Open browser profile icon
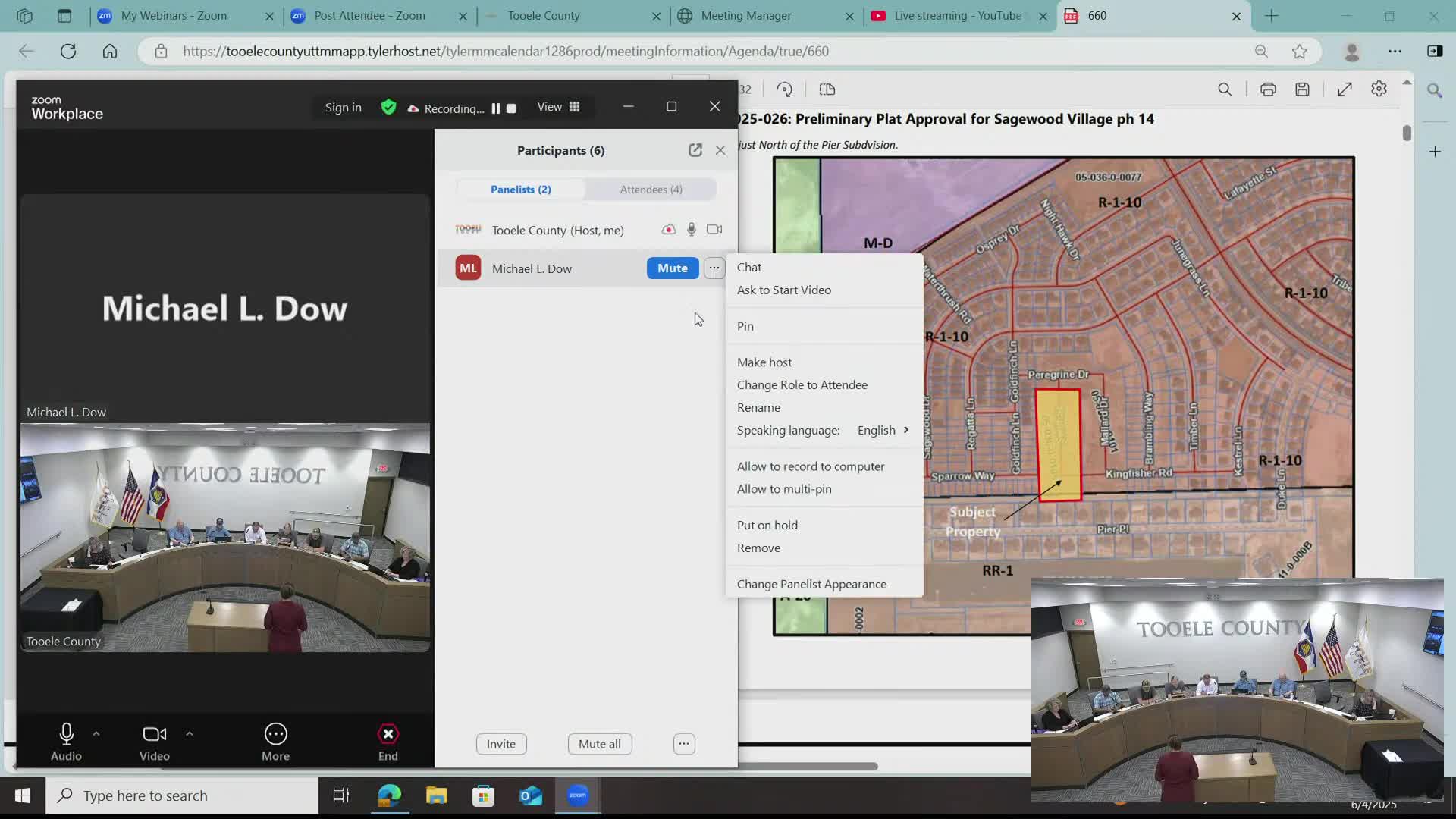1456x819 pixels. 1352,51
